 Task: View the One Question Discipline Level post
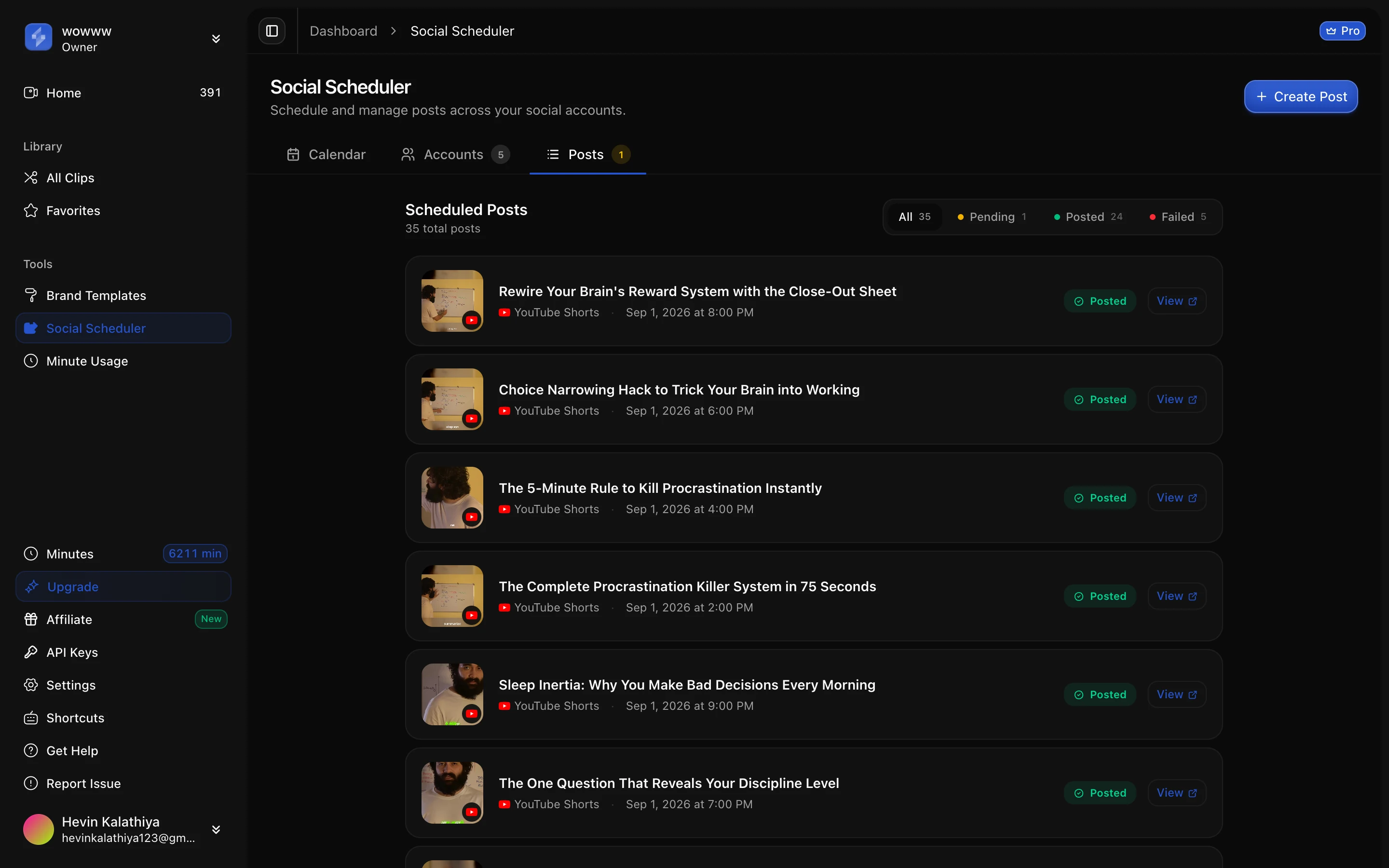tap(1177, 793)
